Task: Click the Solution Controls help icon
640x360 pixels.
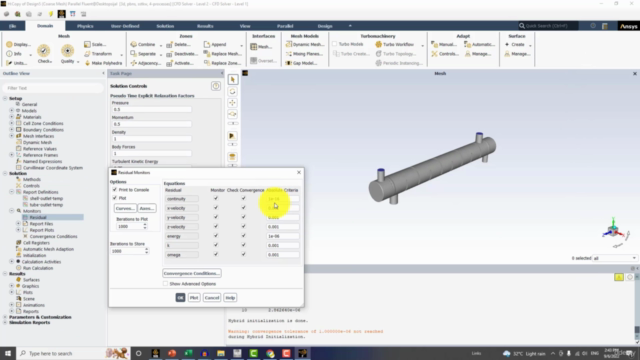Action: click(216, 86)
